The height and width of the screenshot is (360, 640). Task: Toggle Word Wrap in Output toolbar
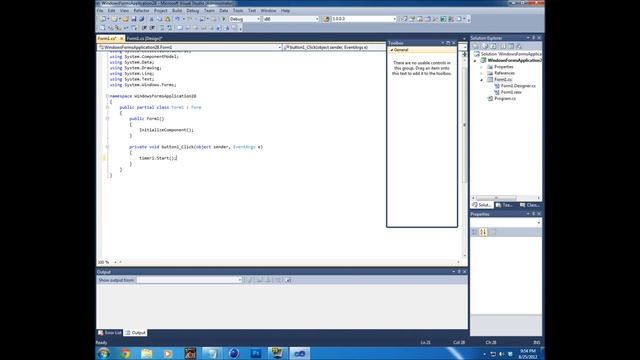288,280
